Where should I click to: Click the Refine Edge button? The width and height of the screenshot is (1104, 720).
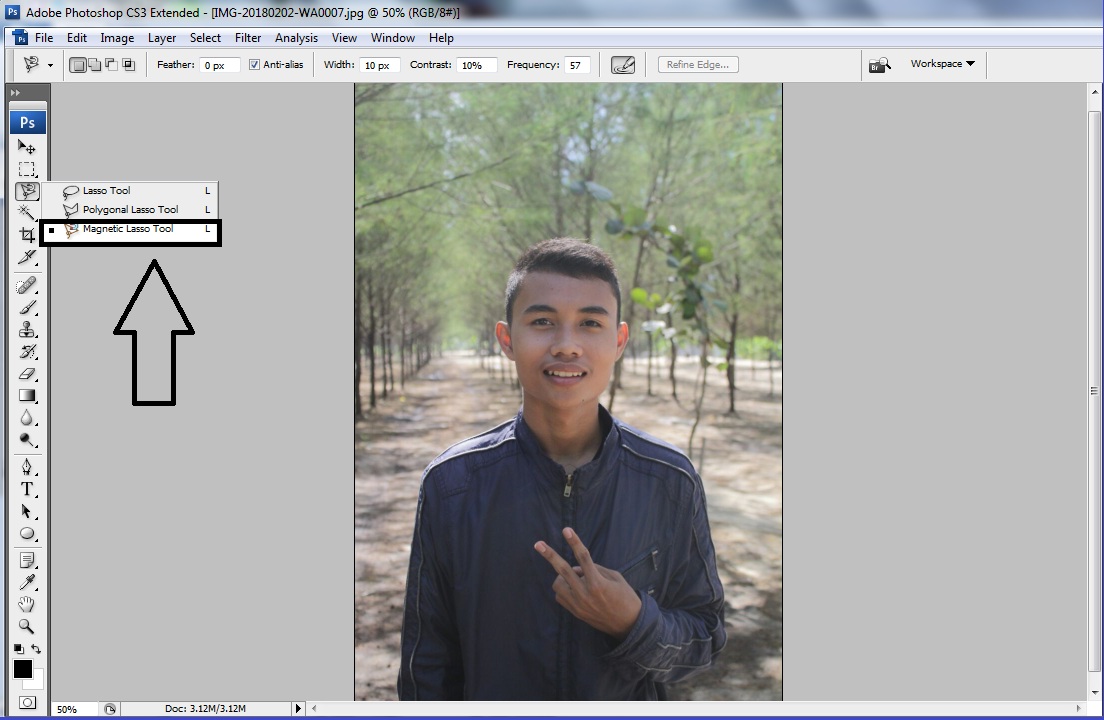698,65
